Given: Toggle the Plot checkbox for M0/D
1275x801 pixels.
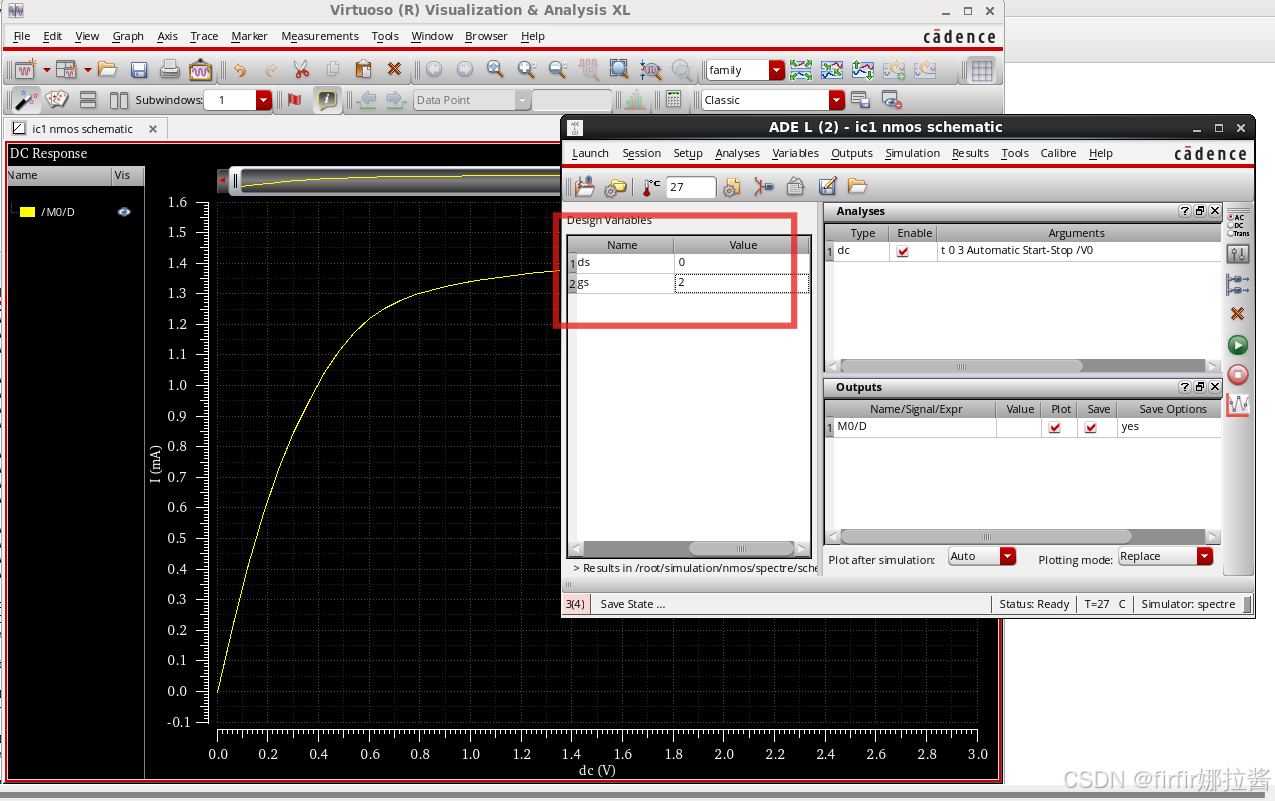Looking at the screenshot, I should pos(1054,427).
